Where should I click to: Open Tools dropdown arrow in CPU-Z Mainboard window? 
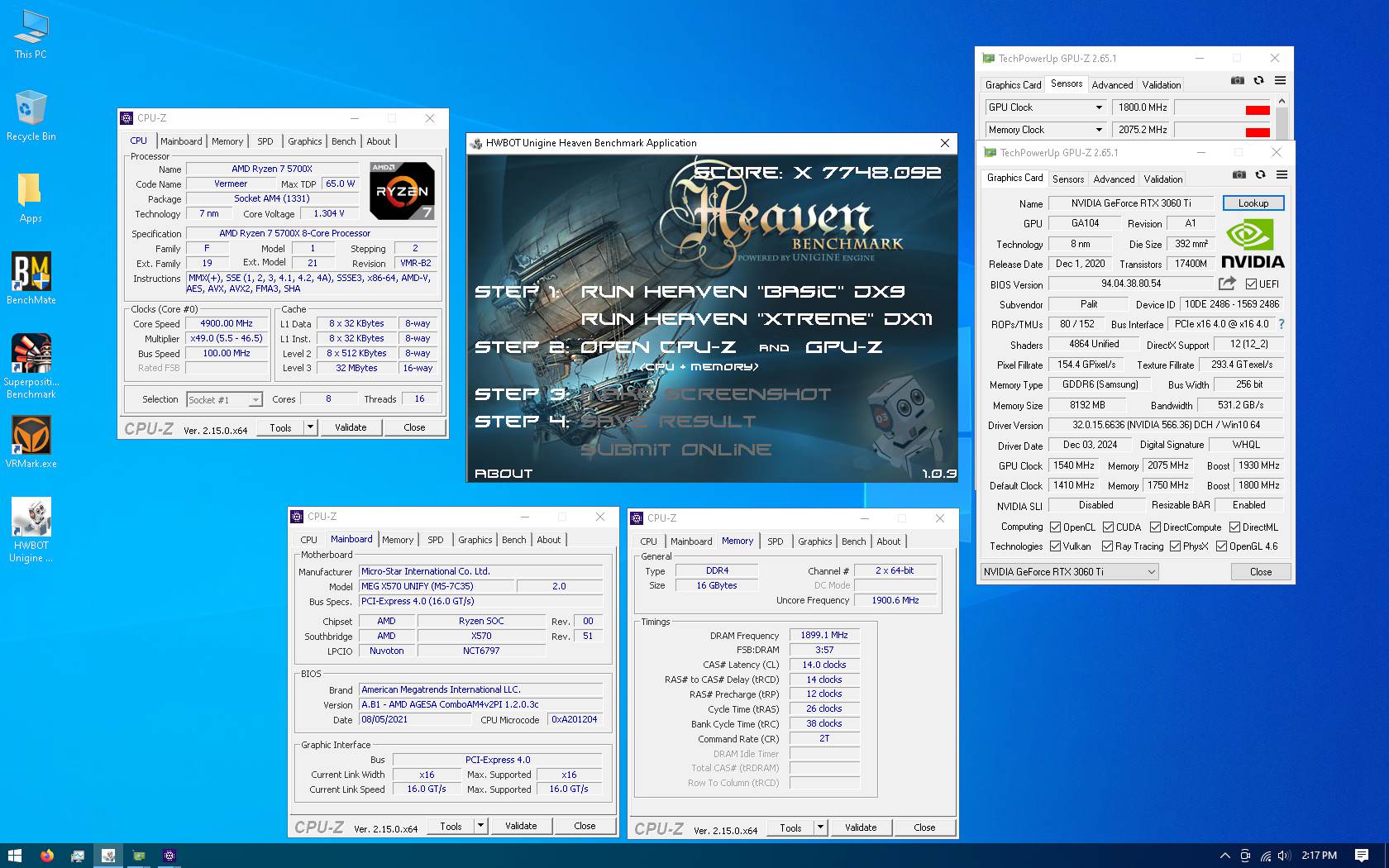(480, 826)
